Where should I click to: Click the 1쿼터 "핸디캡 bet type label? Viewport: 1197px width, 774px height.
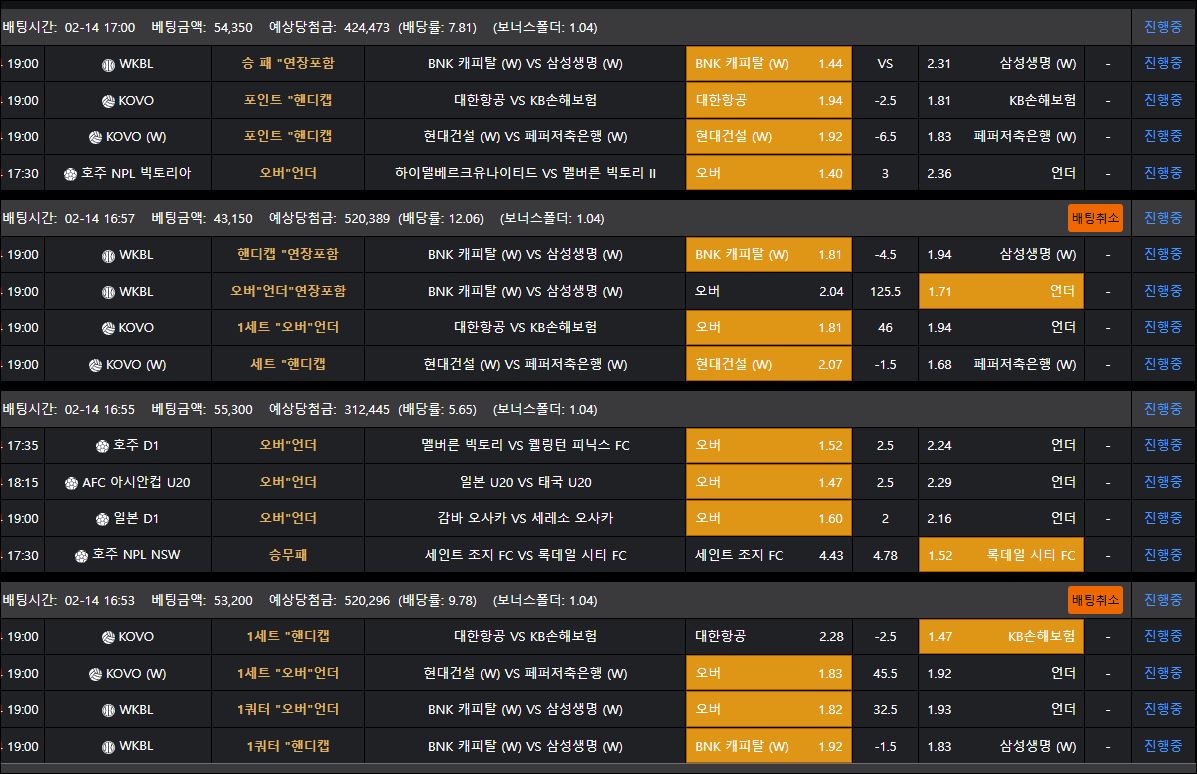click(x=288, y=746)
